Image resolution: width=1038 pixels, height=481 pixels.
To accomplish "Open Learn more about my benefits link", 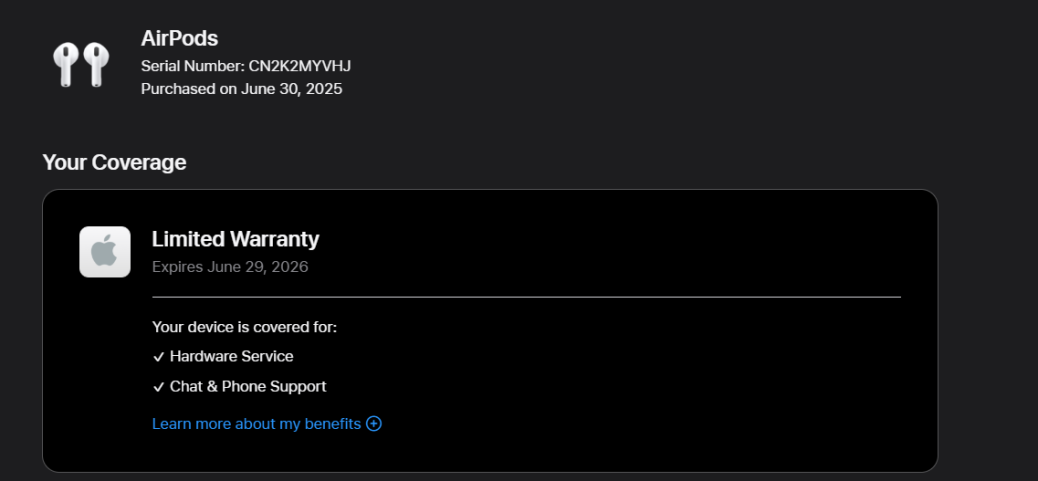I will 256,424.
